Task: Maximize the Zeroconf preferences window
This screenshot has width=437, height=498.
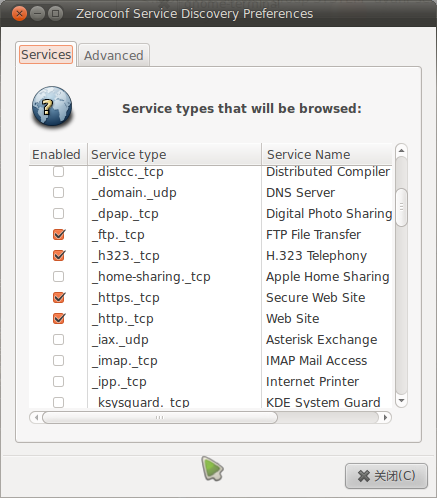Action: coord(55,14)
